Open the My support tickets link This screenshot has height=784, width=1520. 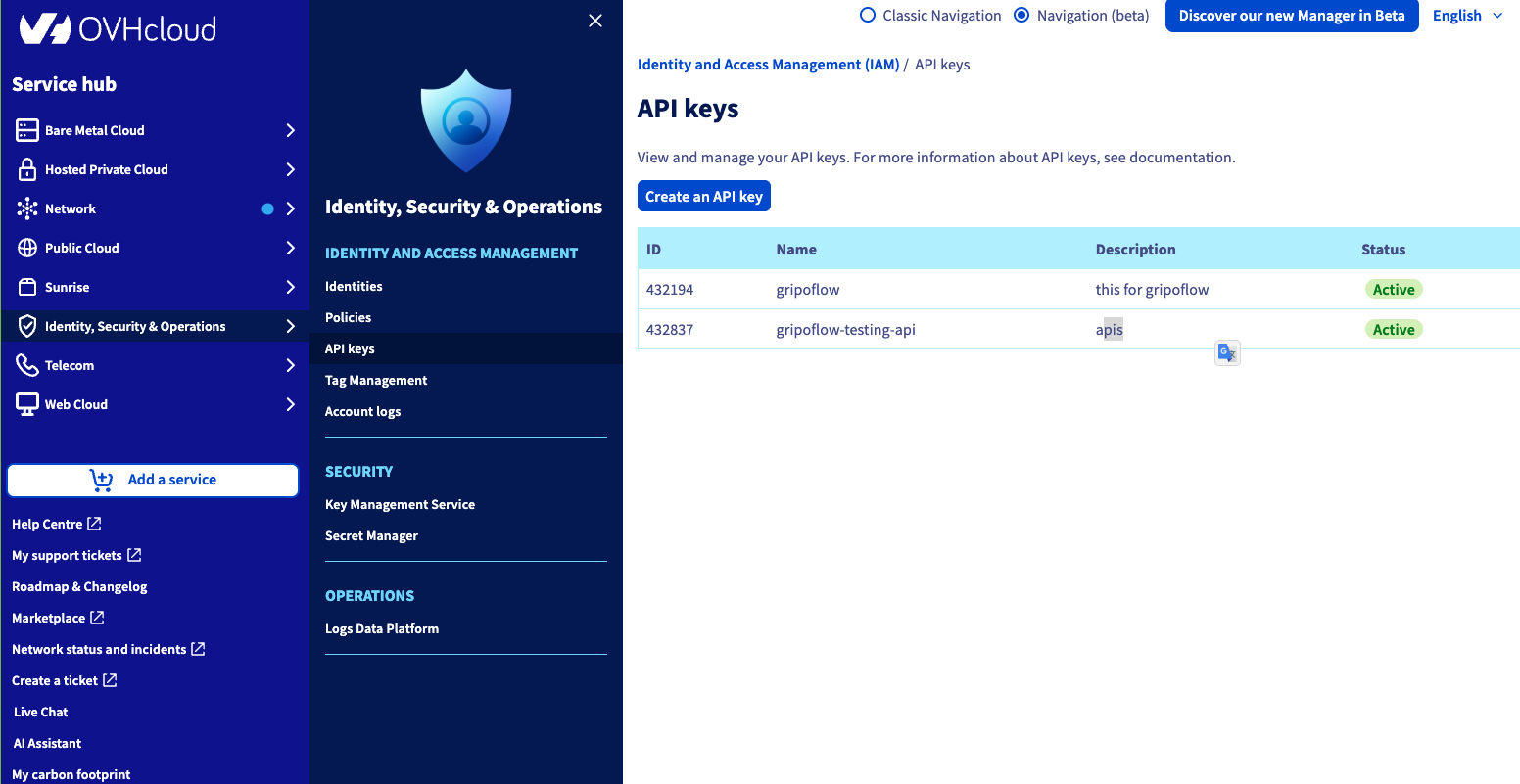point(67,555)
